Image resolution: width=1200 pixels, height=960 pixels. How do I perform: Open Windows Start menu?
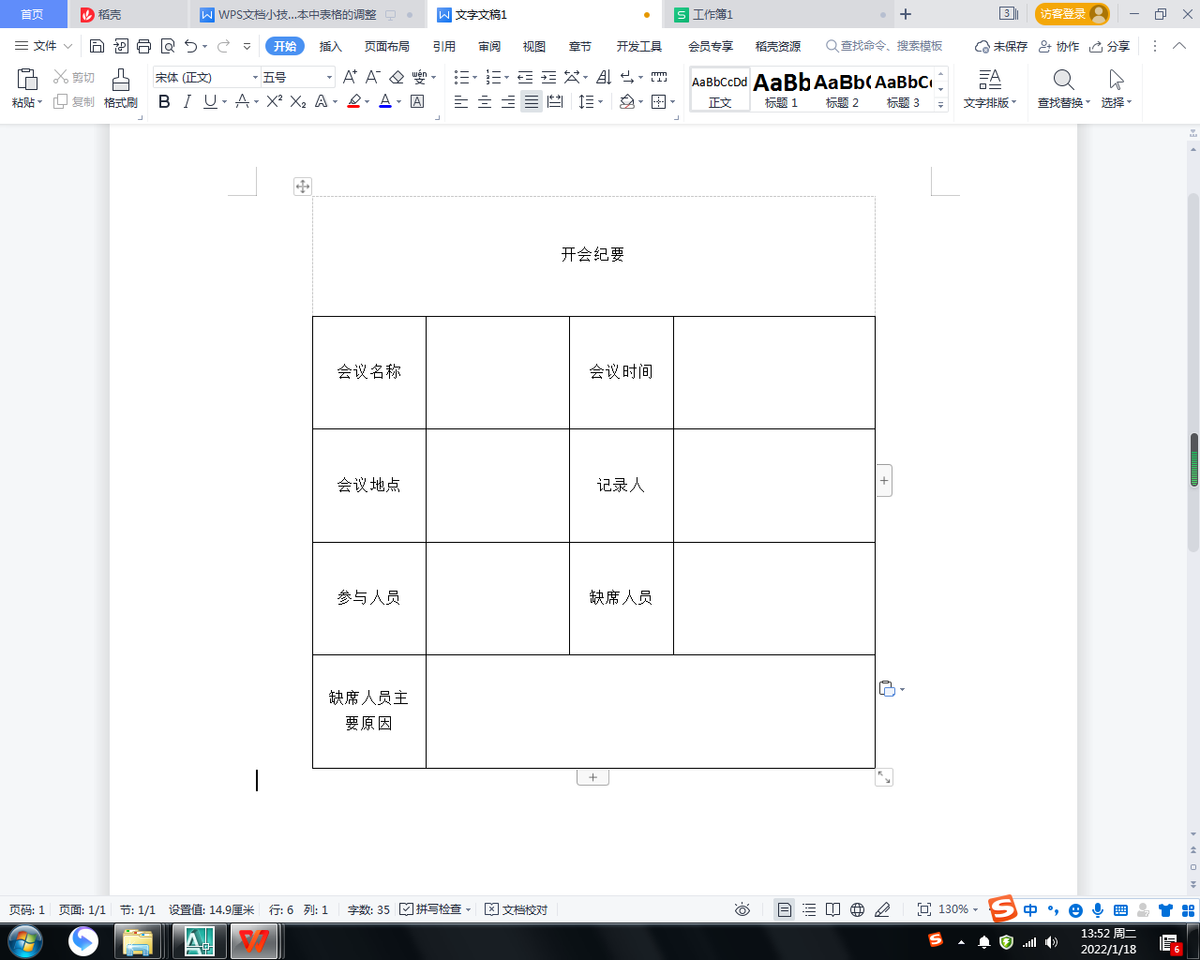25,941
